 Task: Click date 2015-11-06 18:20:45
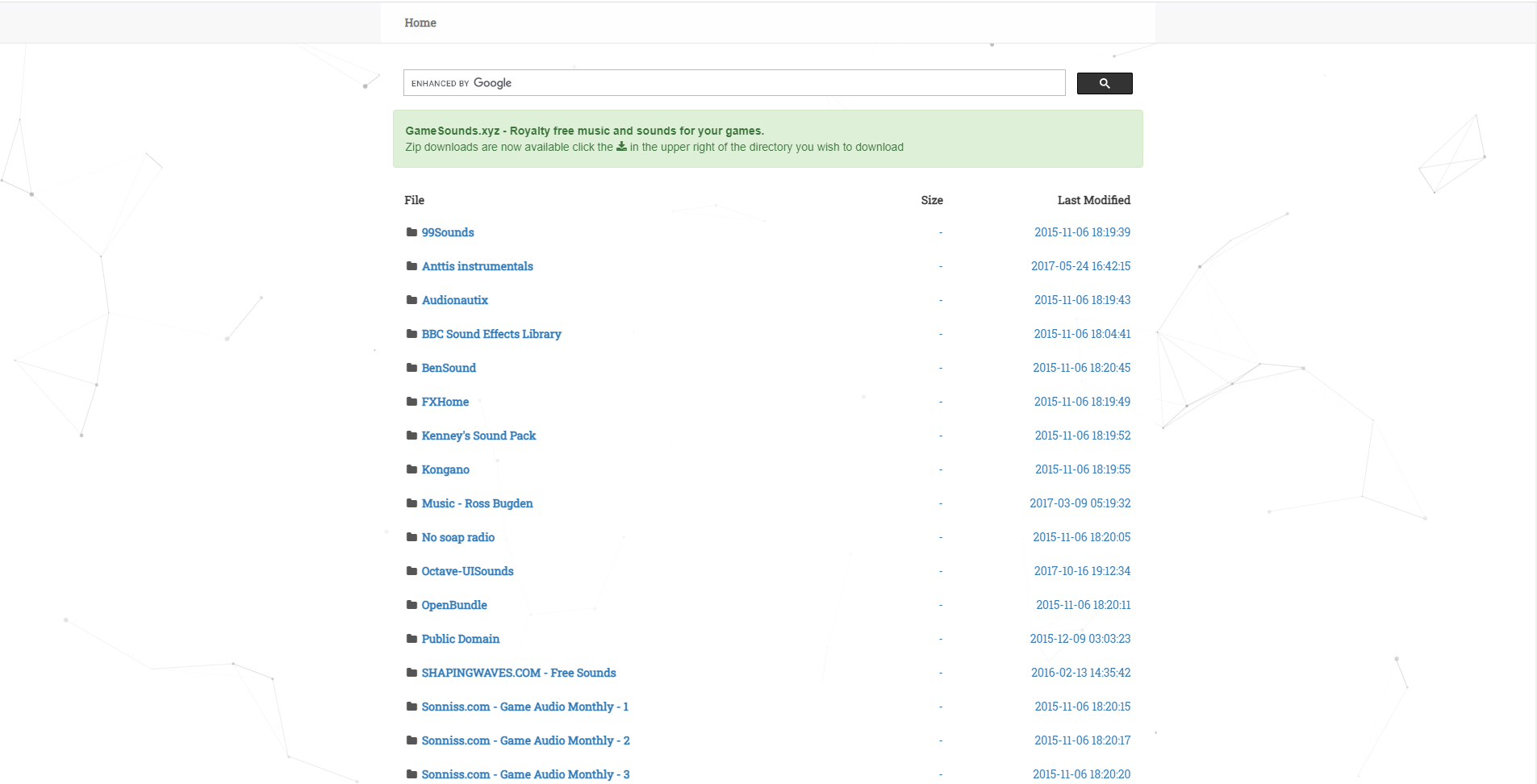(x=1082, y=368)
